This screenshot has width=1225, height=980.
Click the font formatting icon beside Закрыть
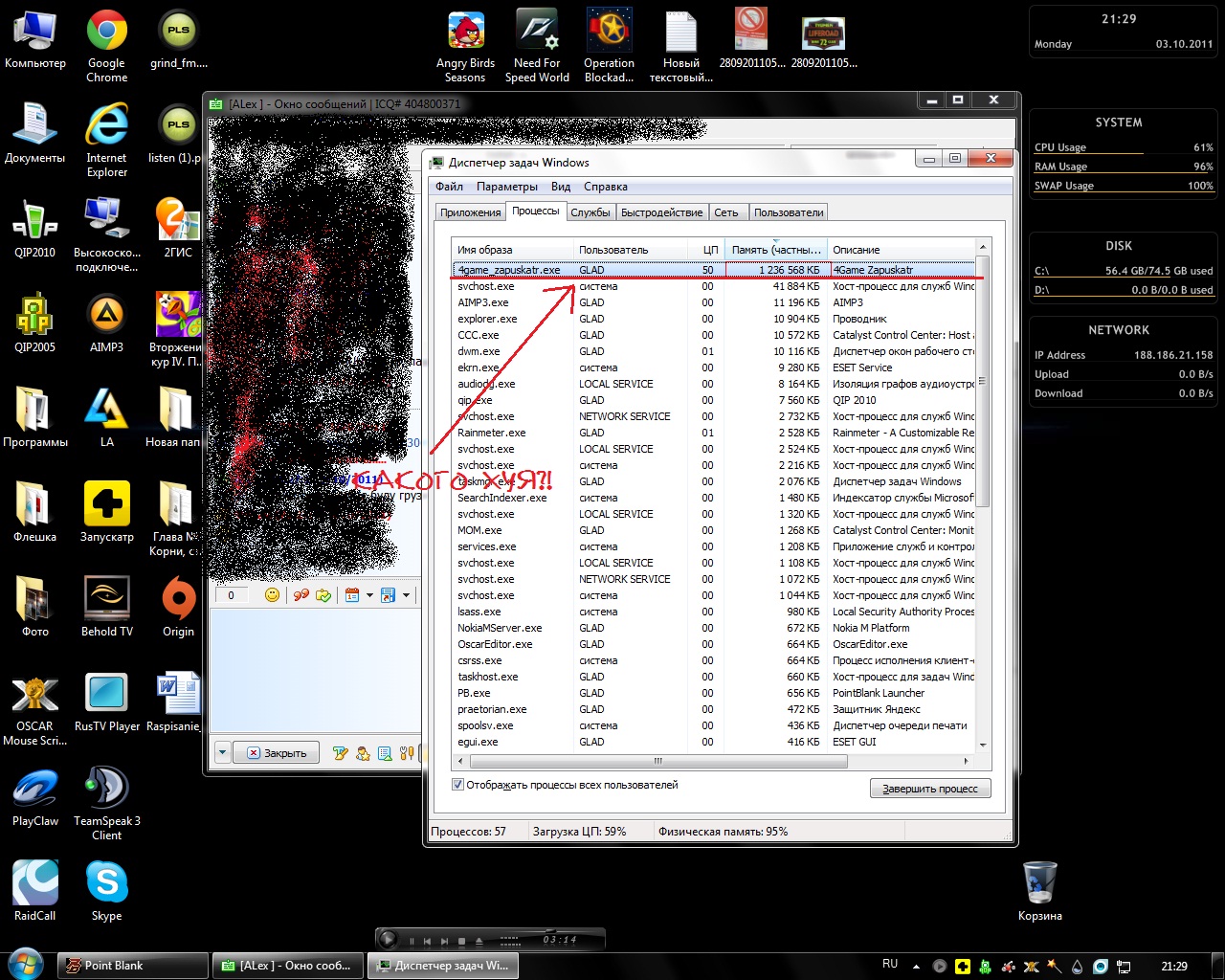coord(340,753)
